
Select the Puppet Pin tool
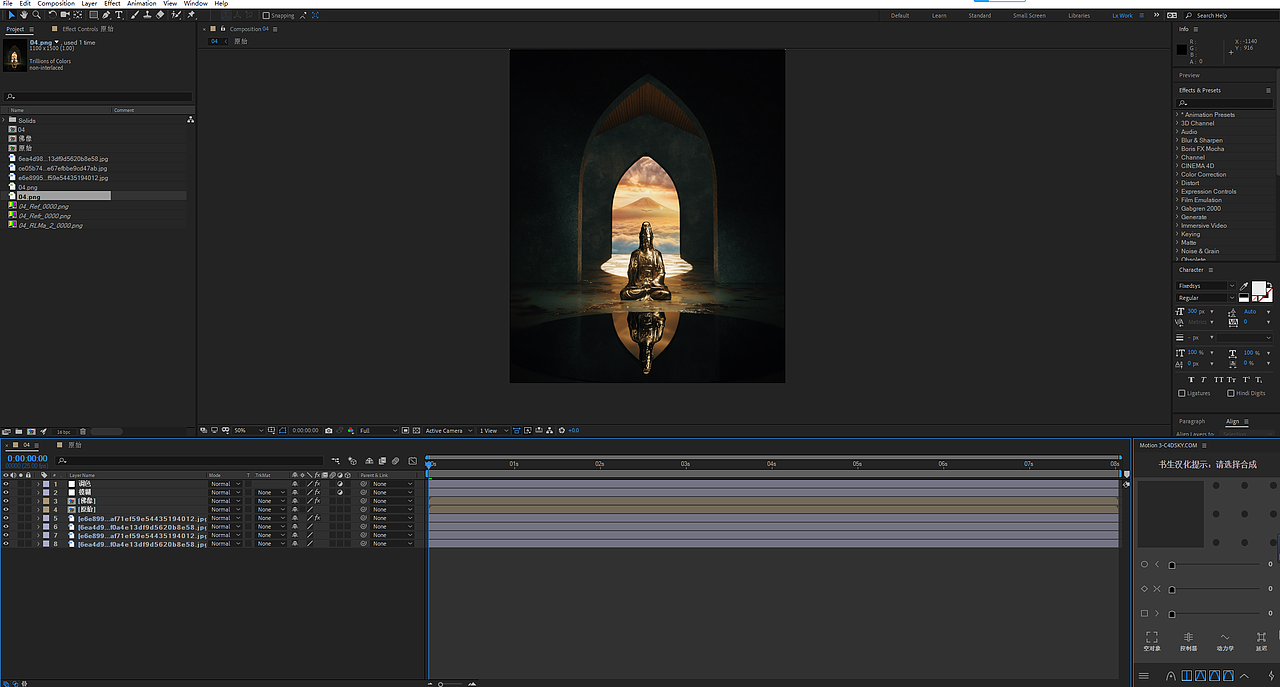191,15
